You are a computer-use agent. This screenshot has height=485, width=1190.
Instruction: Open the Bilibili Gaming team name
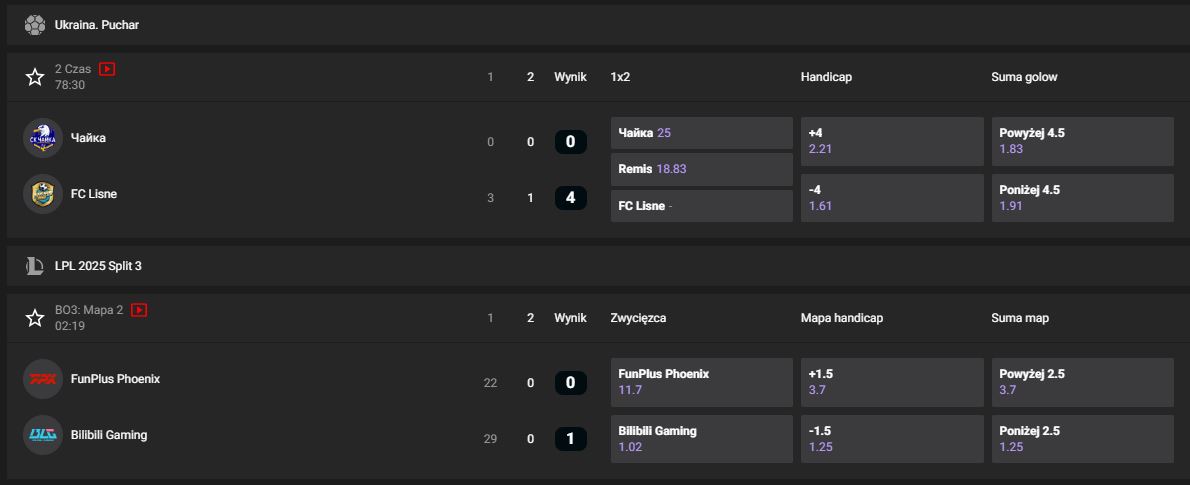coord(109,435)
